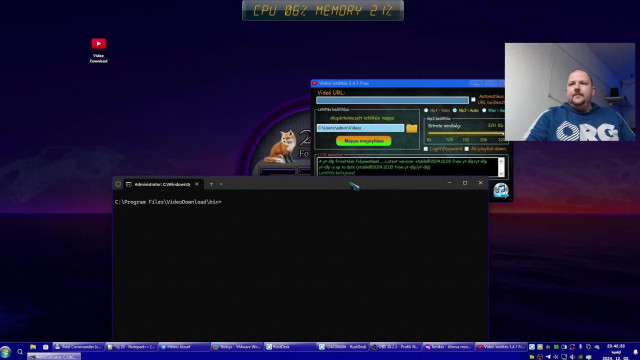The width and height of the screenshot is (640, 360).
Task: Click the notification bell in system tray
Action: (635, 352)
